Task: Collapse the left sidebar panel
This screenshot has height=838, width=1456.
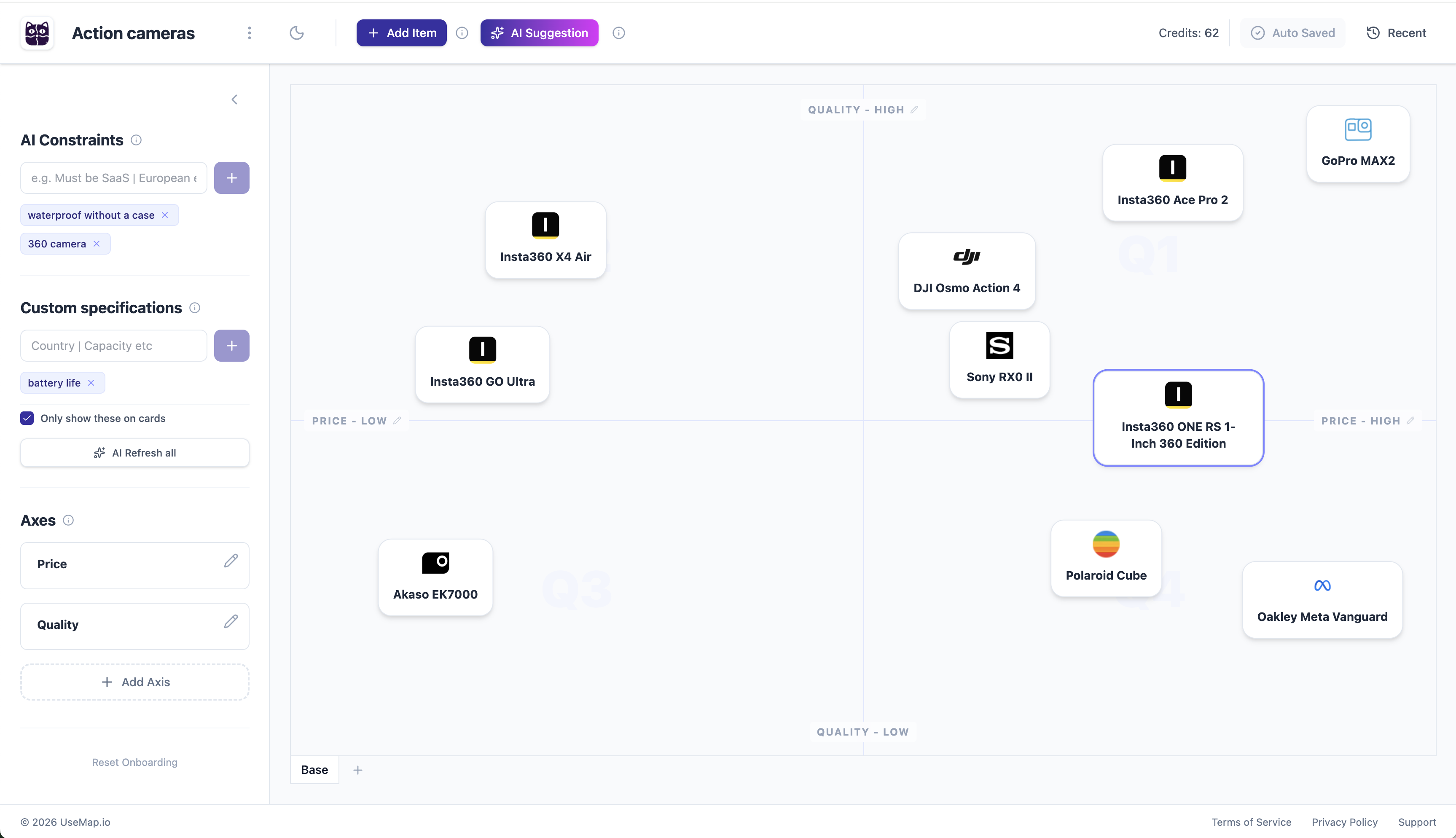Action: point(235,99)
